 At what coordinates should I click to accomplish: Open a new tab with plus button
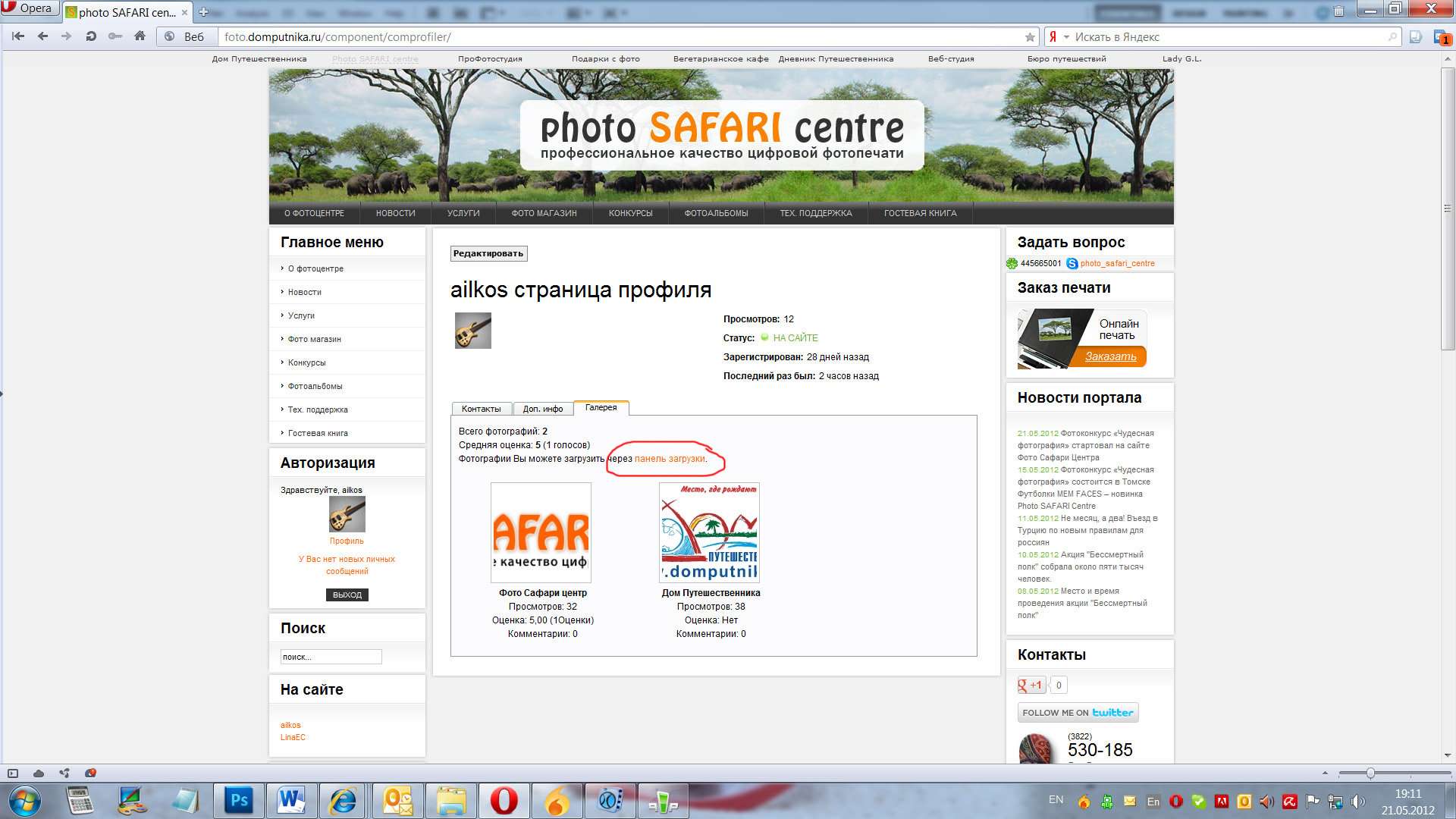click(x=203, y=12)
